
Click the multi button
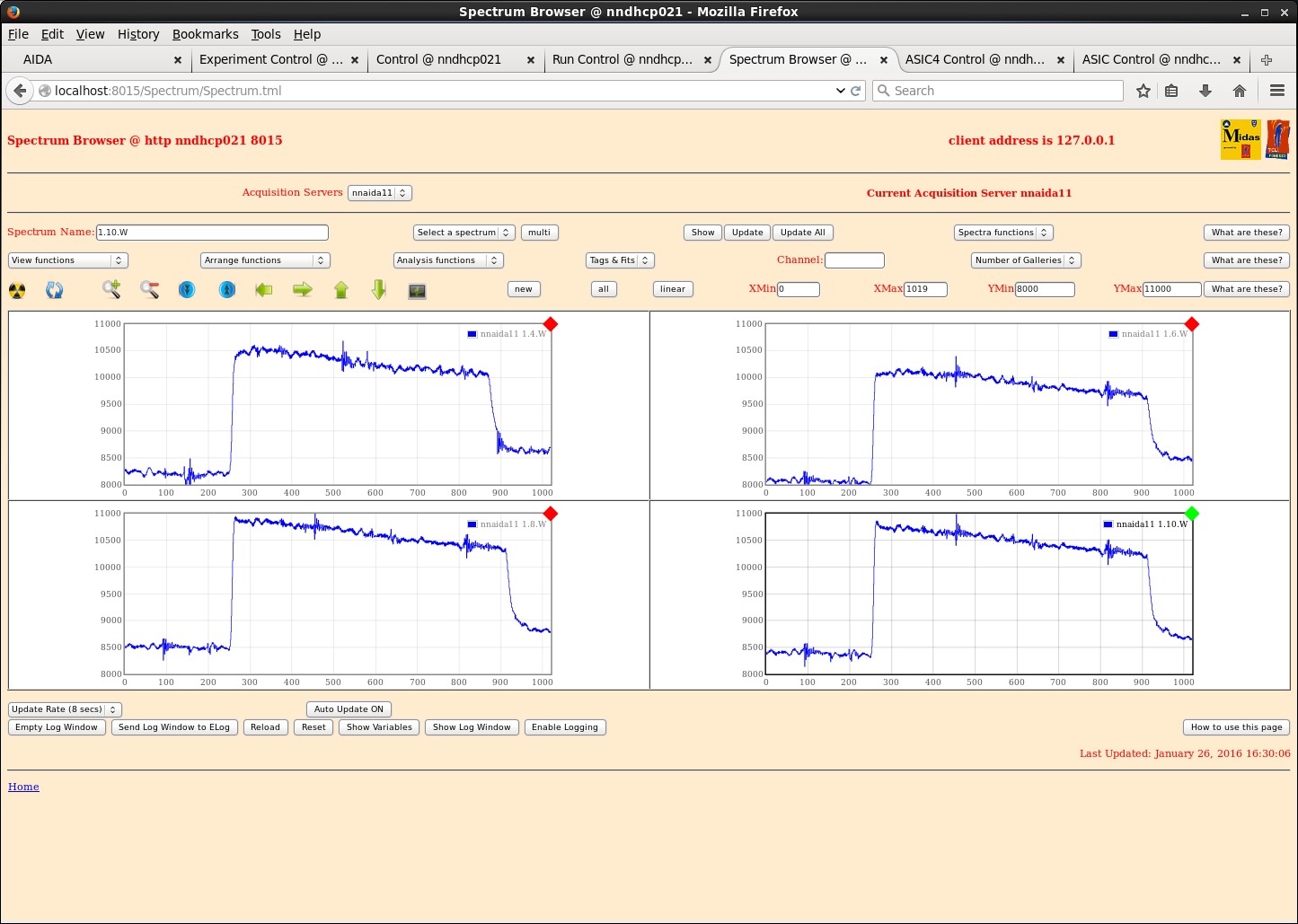[x=540, y=233]
